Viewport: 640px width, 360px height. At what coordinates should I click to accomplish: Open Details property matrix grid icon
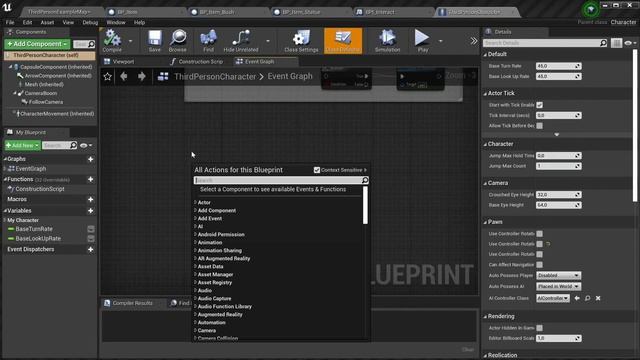point(616,42)
